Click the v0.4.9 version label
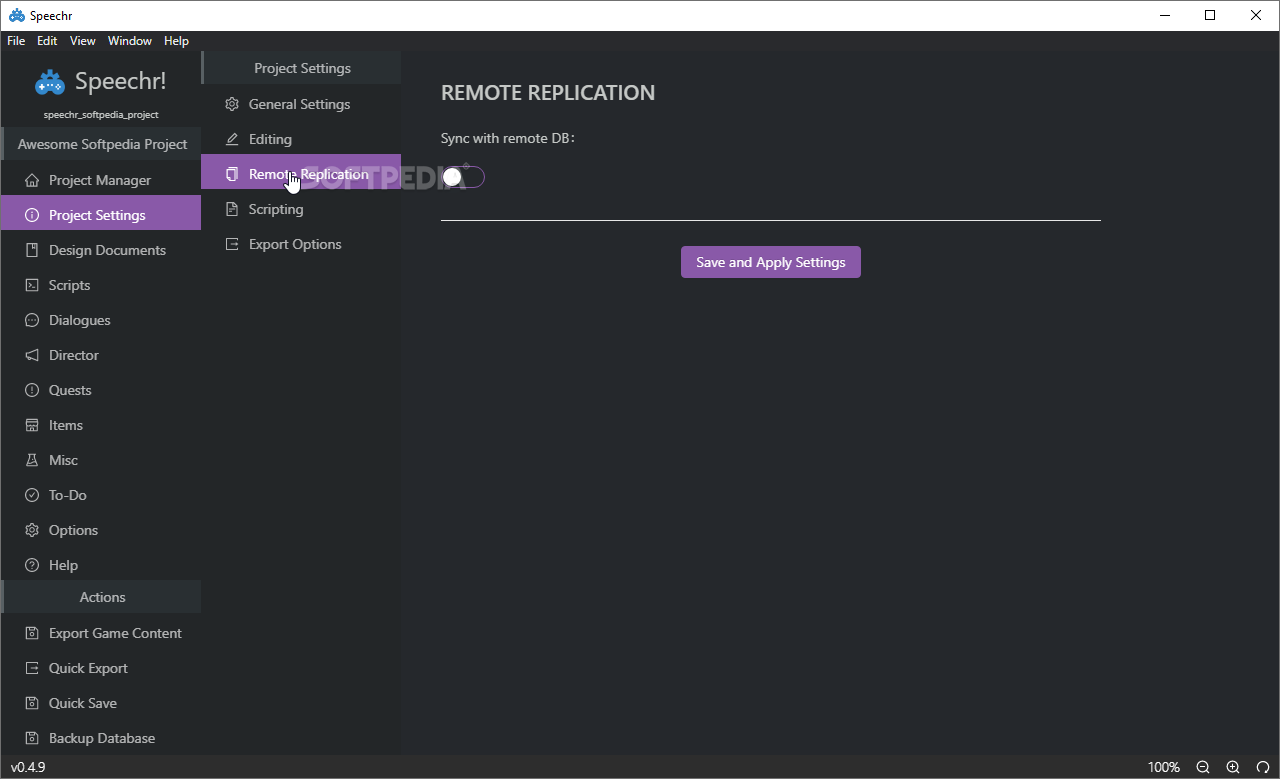 click(28, 767)
